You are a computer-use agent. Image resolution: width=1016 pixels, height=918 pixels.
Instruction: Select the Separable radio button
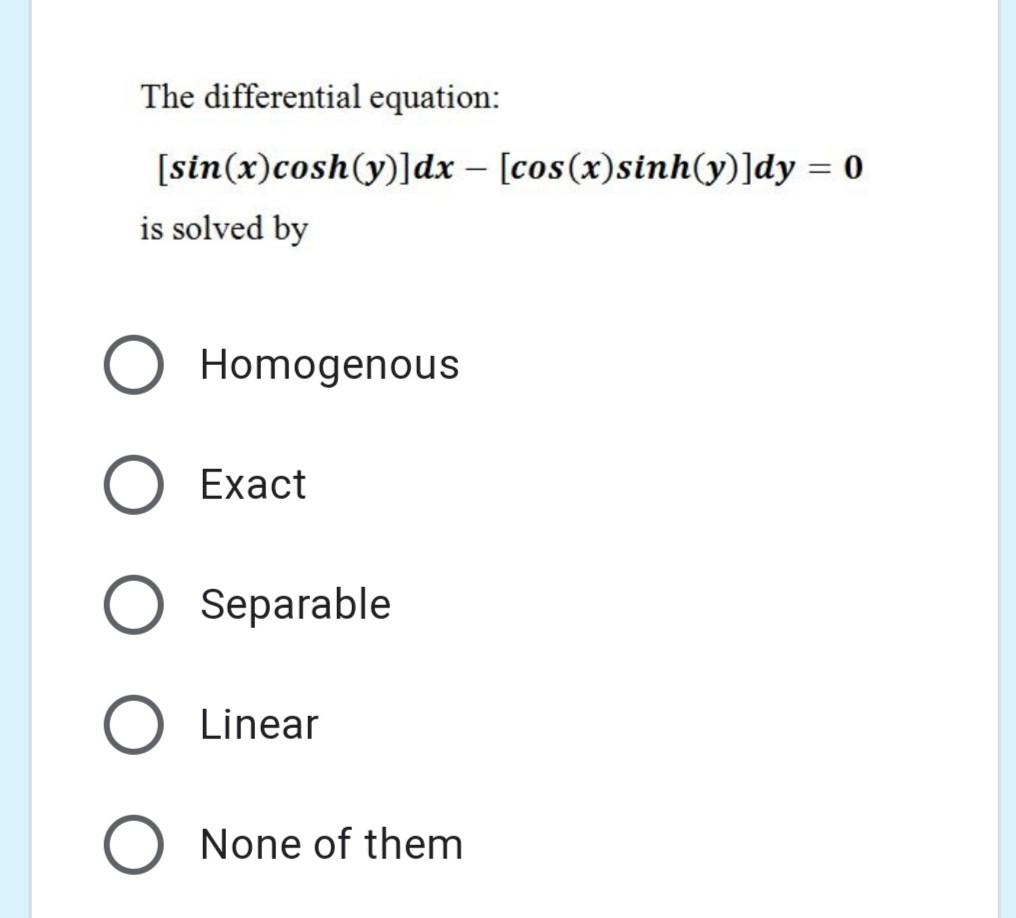tap(134, 604)
